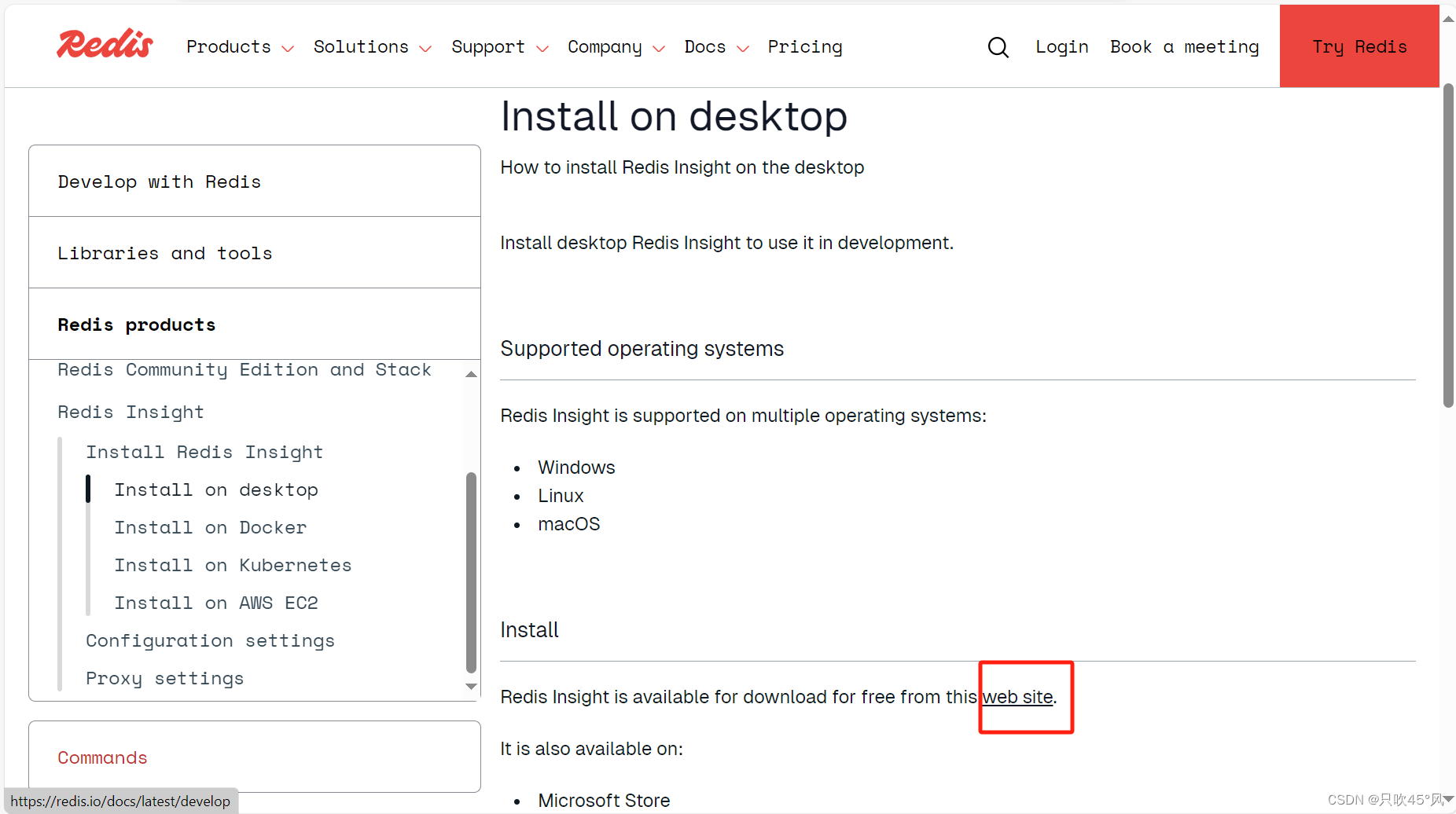The width and height of the screenshot is (1456, 814).
Task: Click the Linux list item
Action: tap(561, 496)
